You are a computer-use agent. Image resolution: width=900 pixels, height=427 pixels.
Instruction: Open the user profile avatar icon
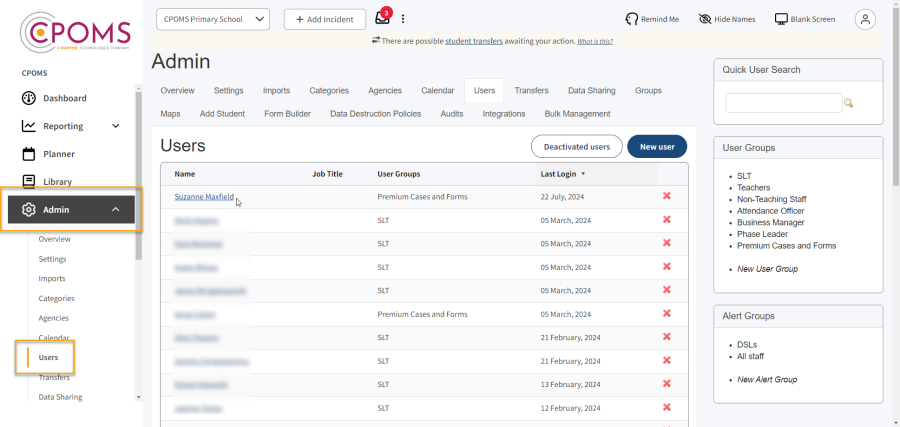[x=865, y=19]
